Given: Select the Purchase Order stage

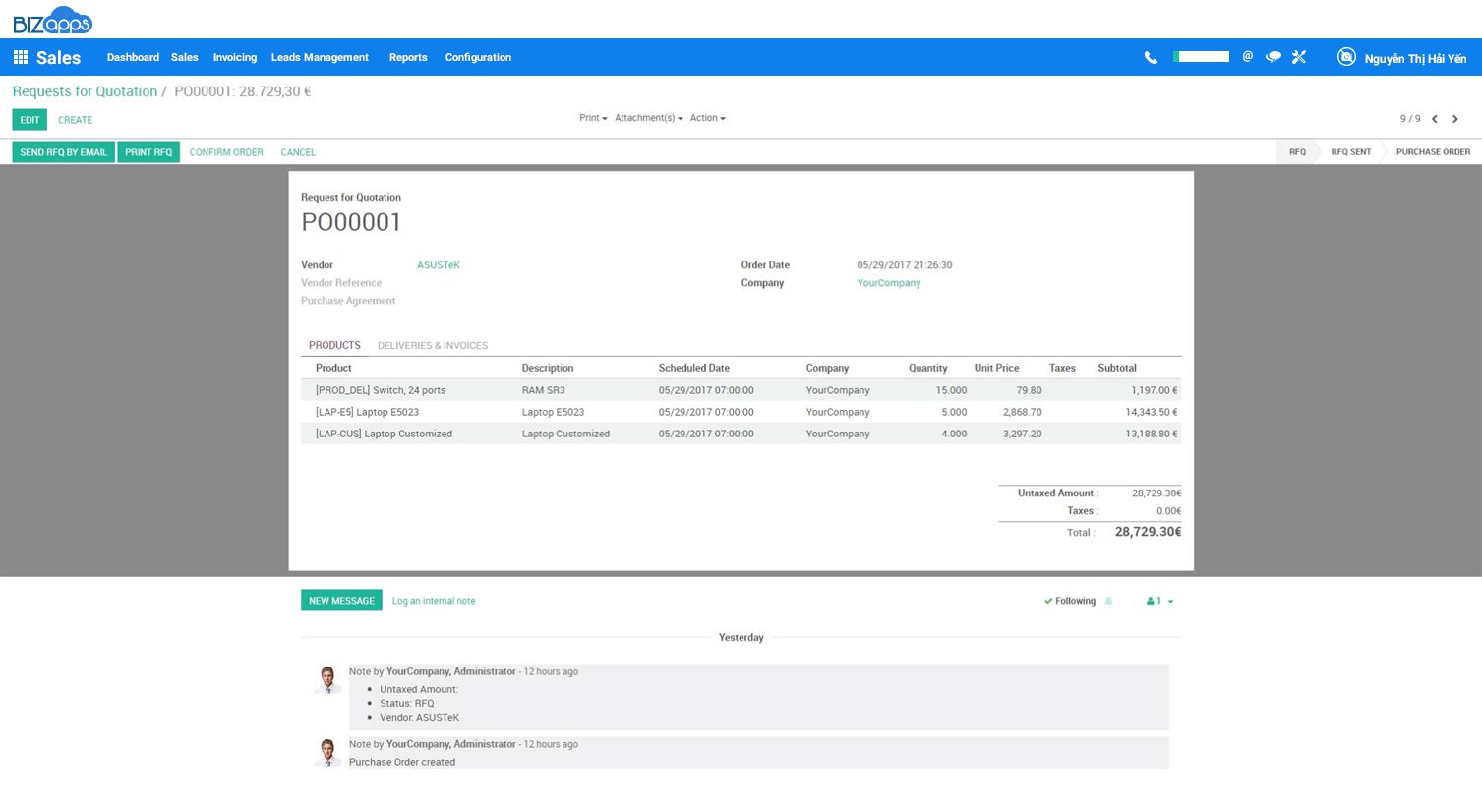Looking at the screenshot, I should click(1433, 152).
